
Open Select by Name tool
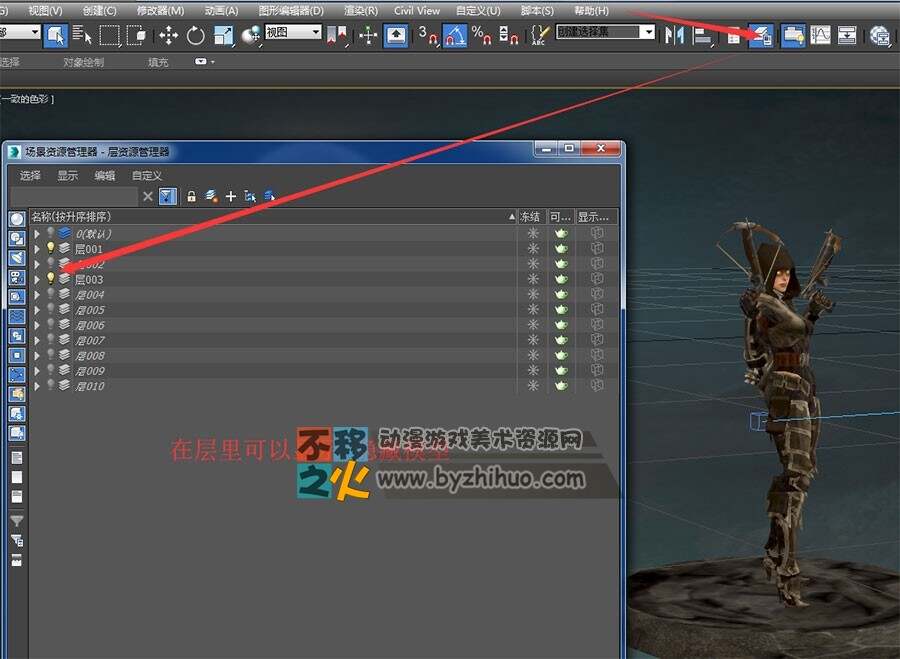[x=82, y=36]
